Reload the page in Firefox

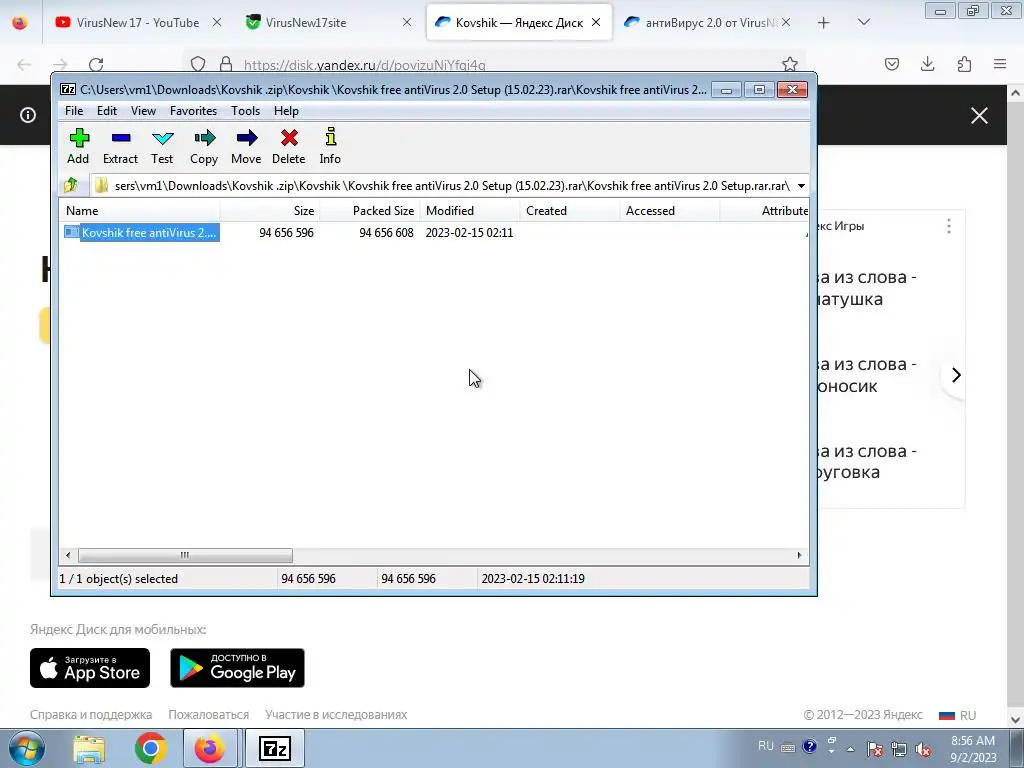[96, 65]
